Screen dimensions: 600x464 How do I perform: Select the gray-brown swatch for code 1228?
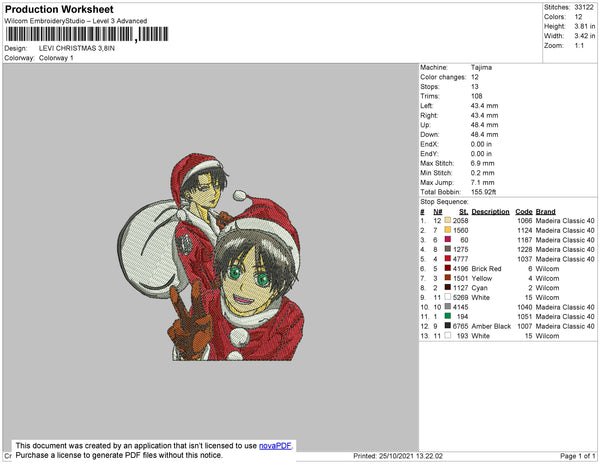click(x=448, y=249)
